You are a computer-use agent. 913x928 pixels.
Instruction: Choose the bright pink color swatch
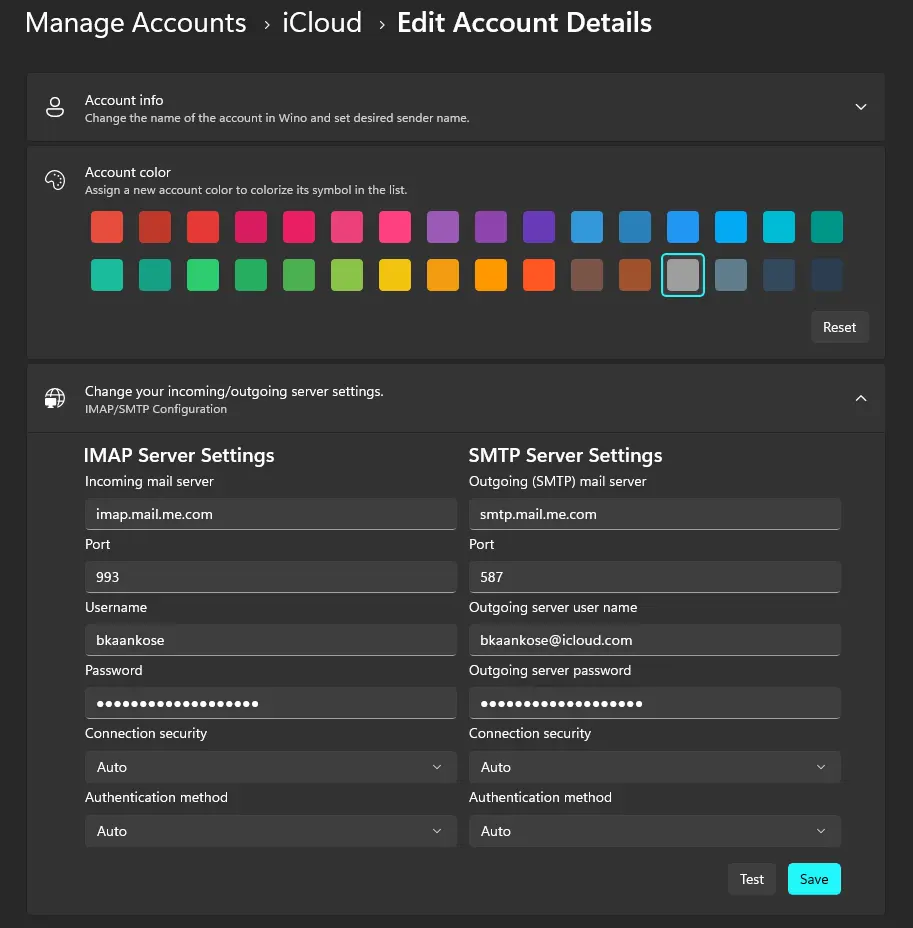pyautogui.click(x=395, y=227)
